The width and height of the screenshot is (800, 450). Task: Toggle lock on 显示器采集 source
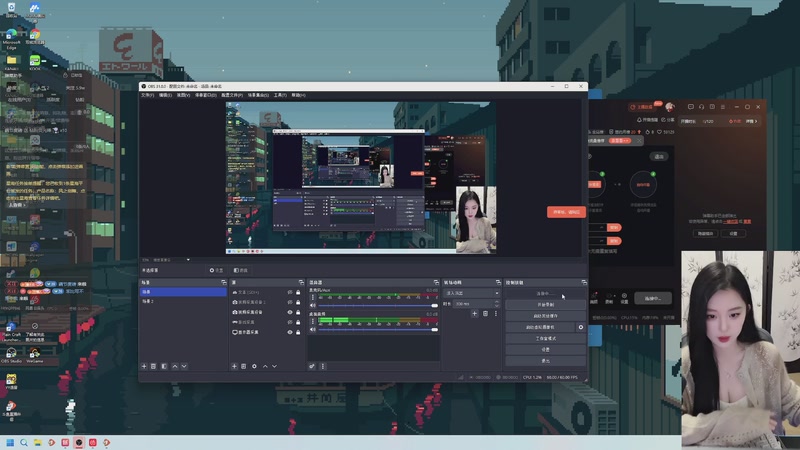(x=298, y=332)
